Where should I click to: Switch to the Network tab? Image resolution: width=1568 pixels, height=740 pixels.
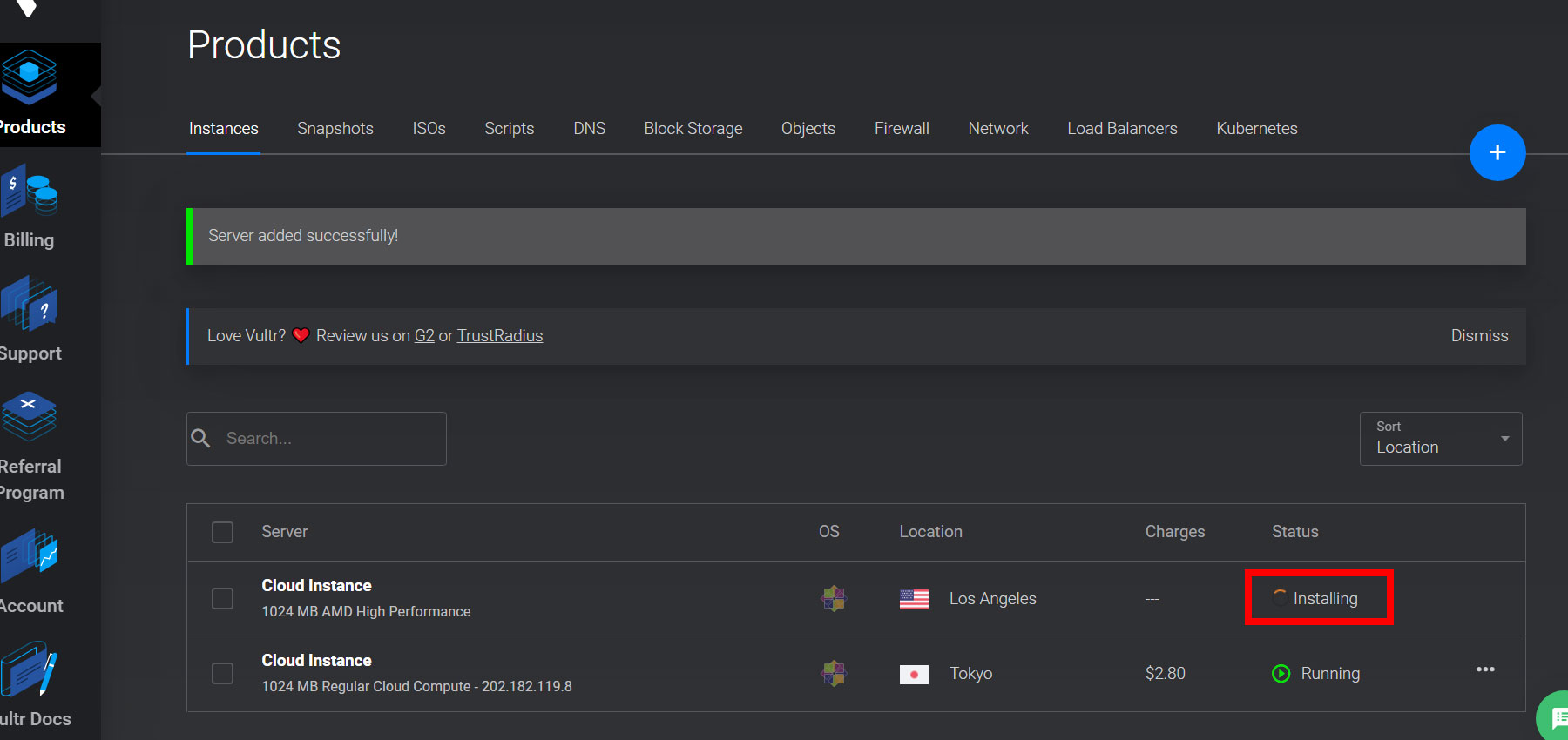(998, 129)
